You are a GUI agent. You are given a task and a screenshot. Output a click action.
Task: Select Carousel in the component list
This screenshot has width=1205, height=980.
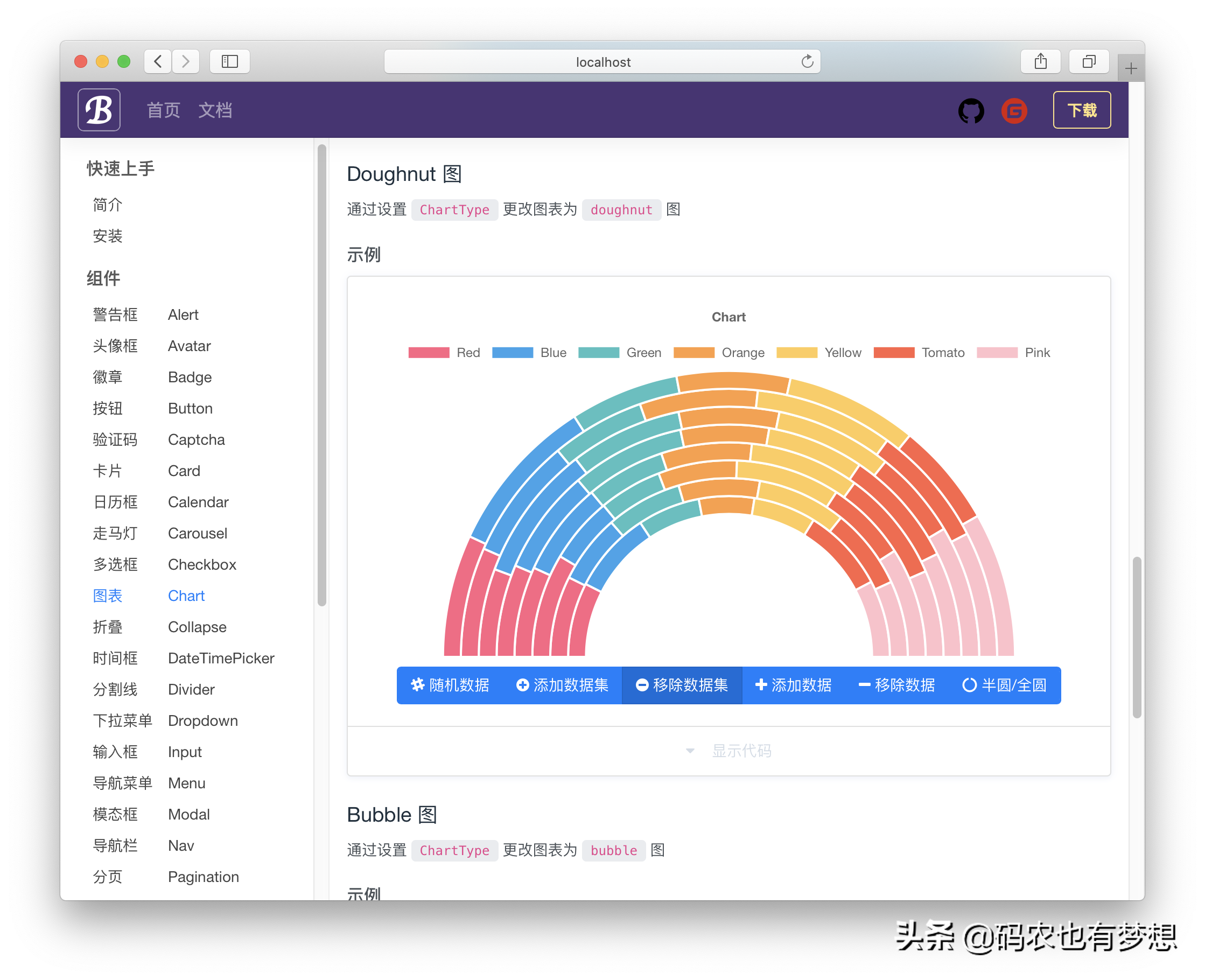tap(198, 533)
